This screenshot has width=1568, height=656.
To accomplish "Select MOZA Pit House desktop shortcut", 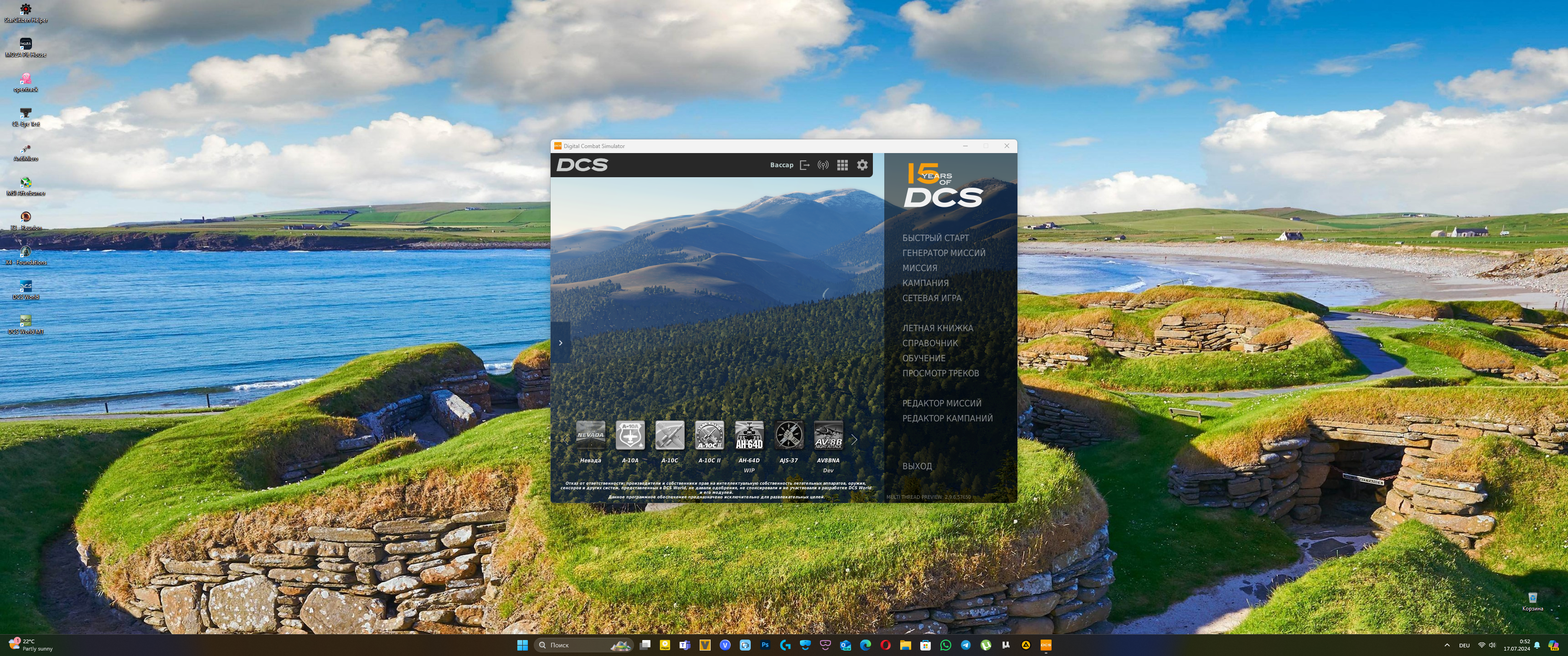I will click(x=26, y=47).
